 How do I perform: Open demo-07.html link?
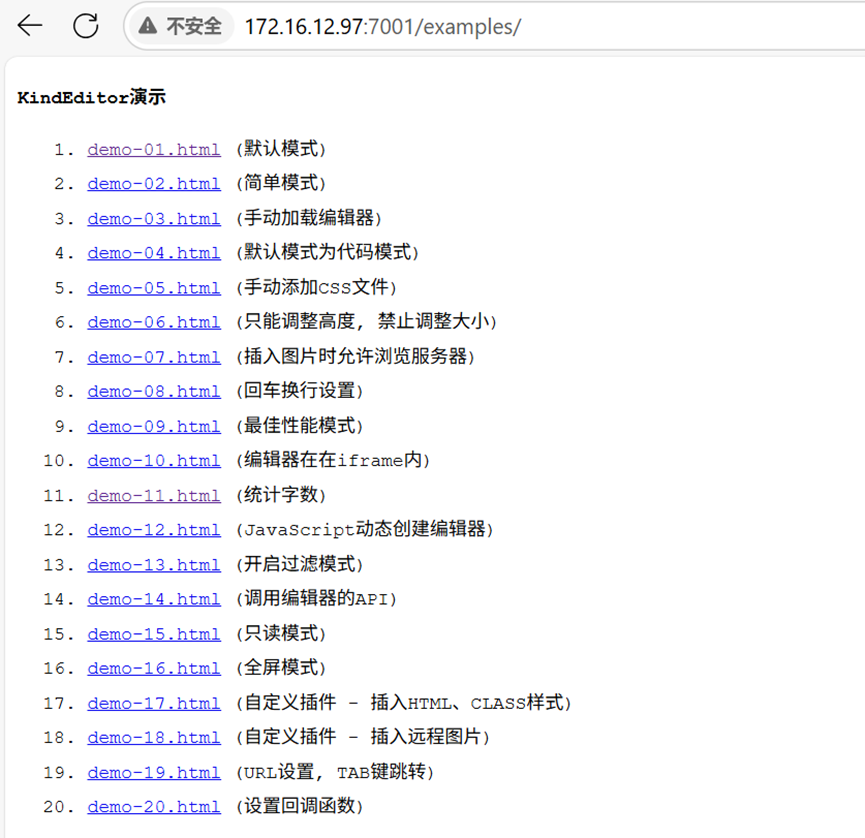[154, 357]
